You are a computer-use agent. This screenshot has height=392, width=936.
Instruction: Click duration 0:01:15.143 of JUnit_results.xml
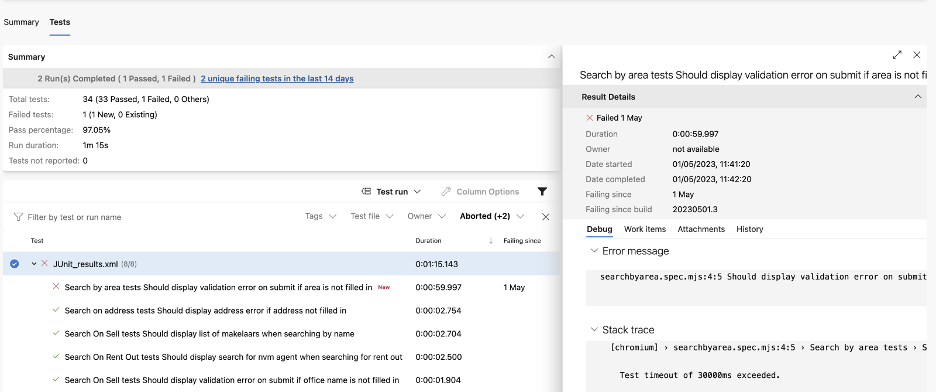[437, 264]
